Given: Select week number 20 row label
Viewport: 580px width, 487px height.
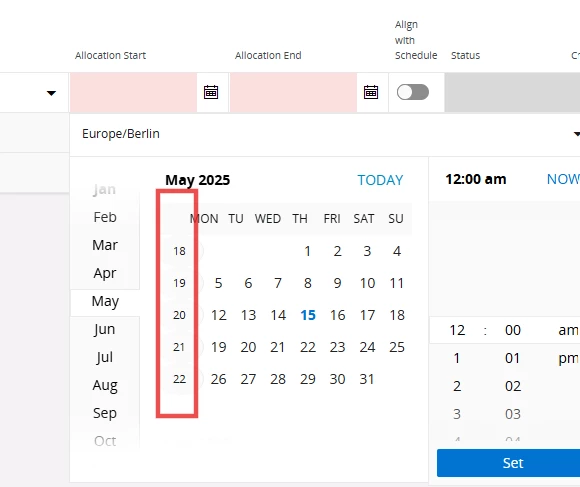Looking at the screenshot, I should (179, 315).
